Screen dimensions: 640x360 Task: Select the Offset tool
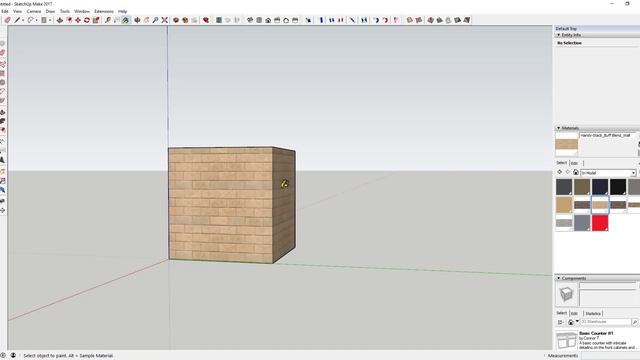[69, 20]
